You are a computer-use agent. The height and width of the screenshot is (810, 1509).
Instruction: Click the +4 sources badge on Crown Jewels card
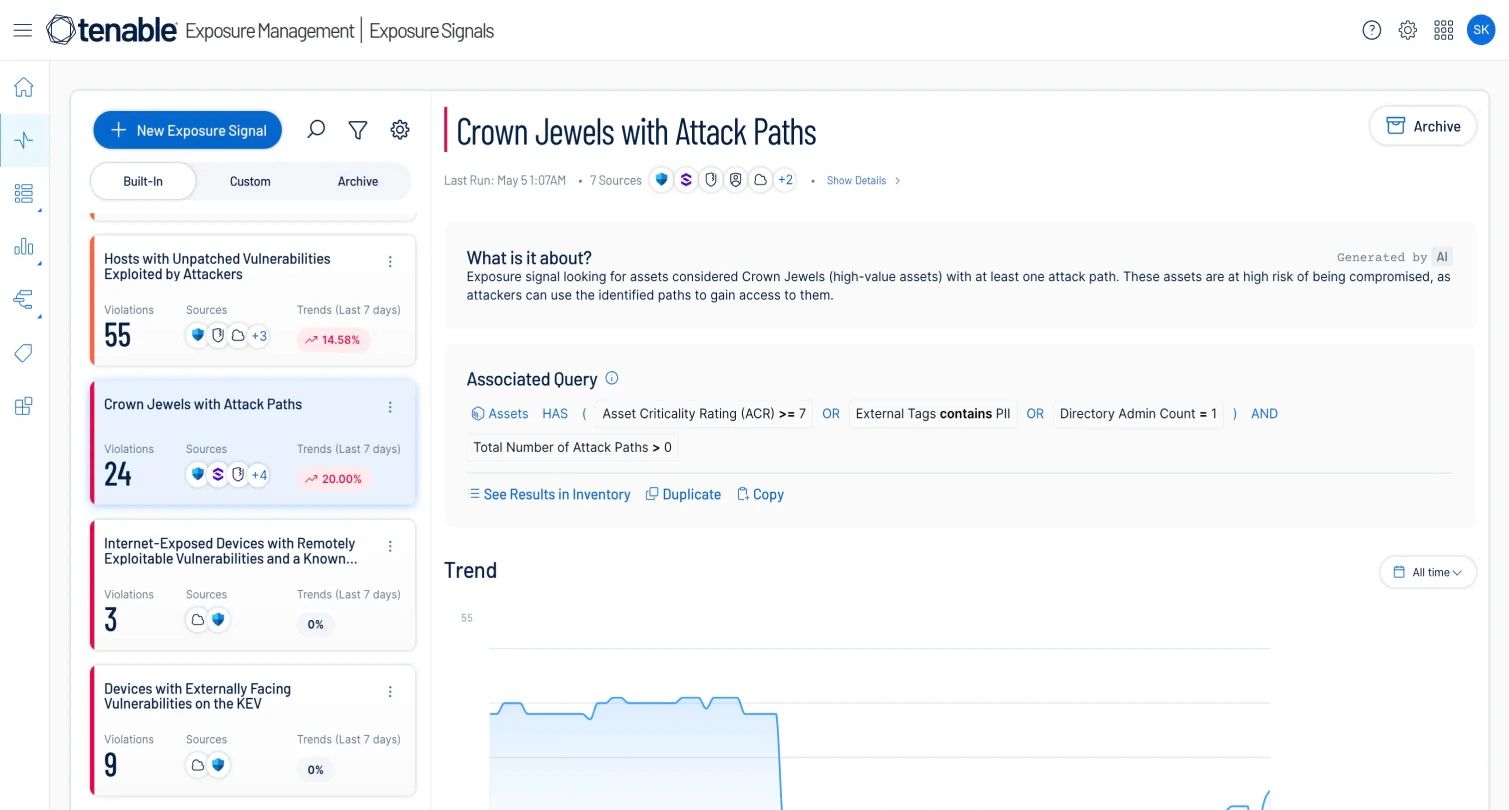(x=258, y=475)
